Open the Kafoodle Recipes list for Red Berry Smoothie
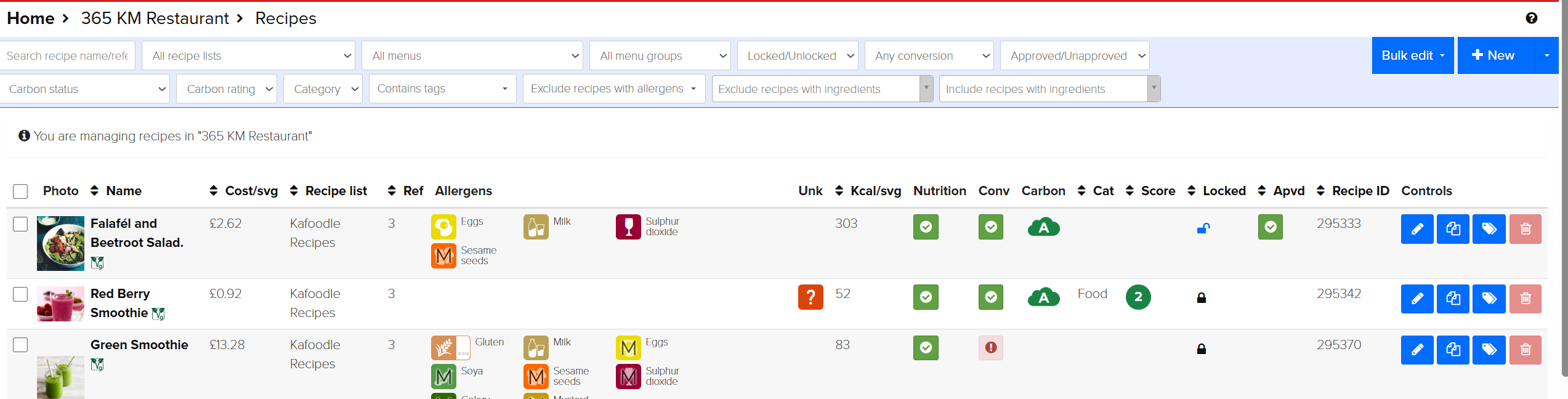Viewport: 1568px width, 399px height. [x=315, y=303]
